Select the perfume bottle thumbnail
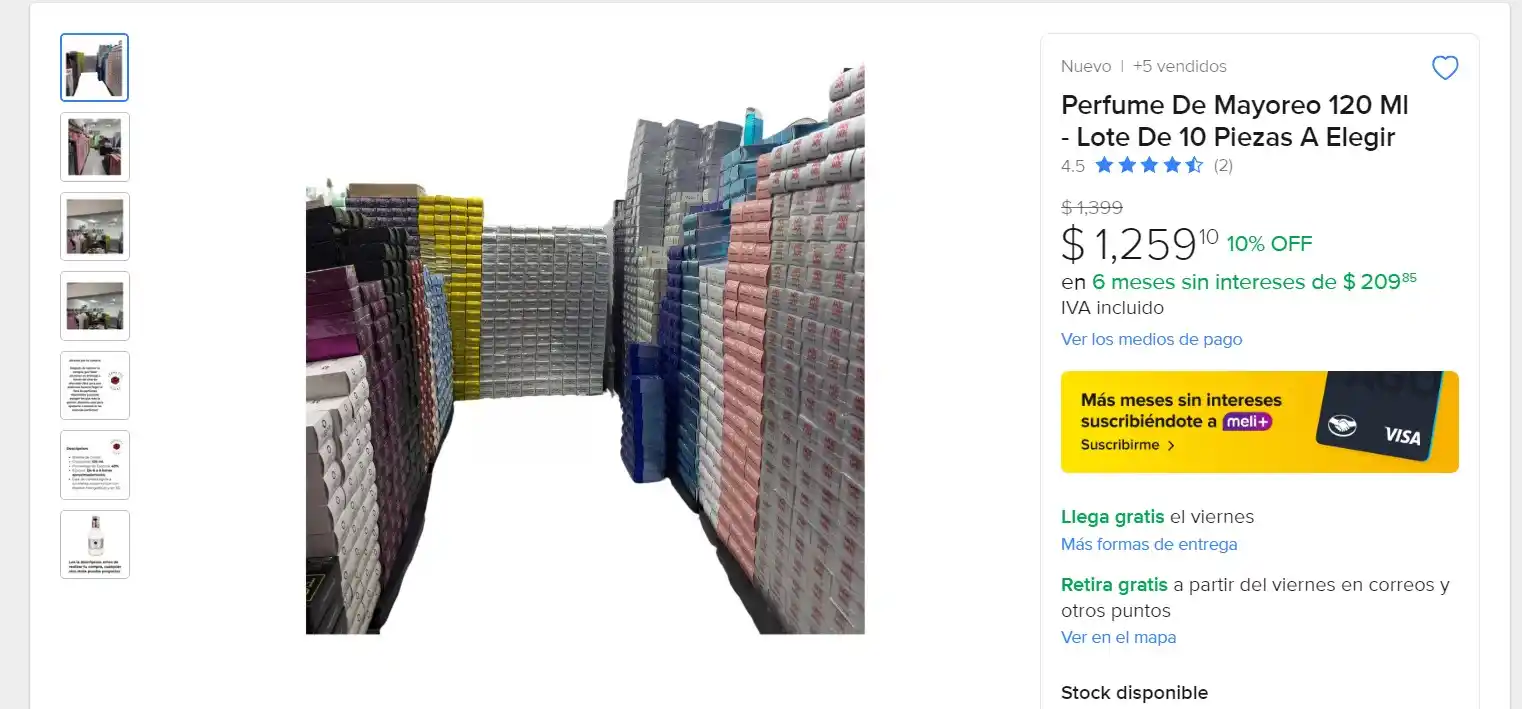The image size is (1522, 709). point(95,545)
